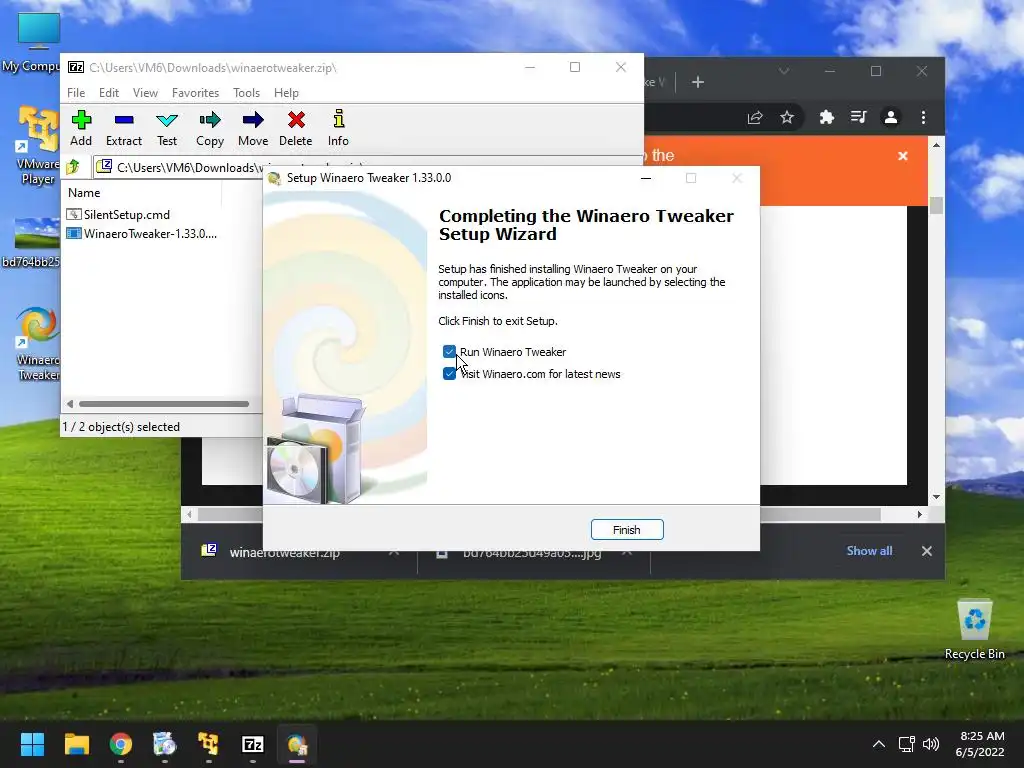The width and height of the screenshot is (1024, 768).
Task: Uncheck Visit Winaero.com for latest news
Action: click(x=449, y=374)
